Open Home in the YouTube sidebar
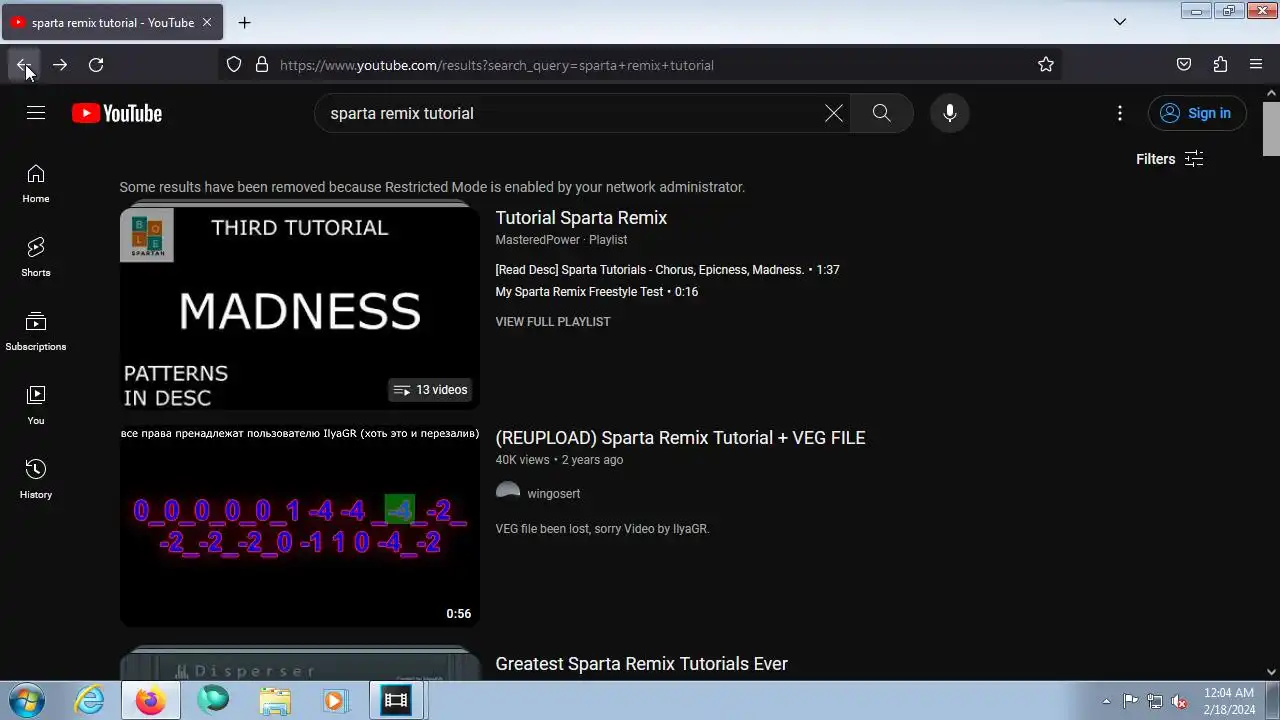 (x=36, y=184)
